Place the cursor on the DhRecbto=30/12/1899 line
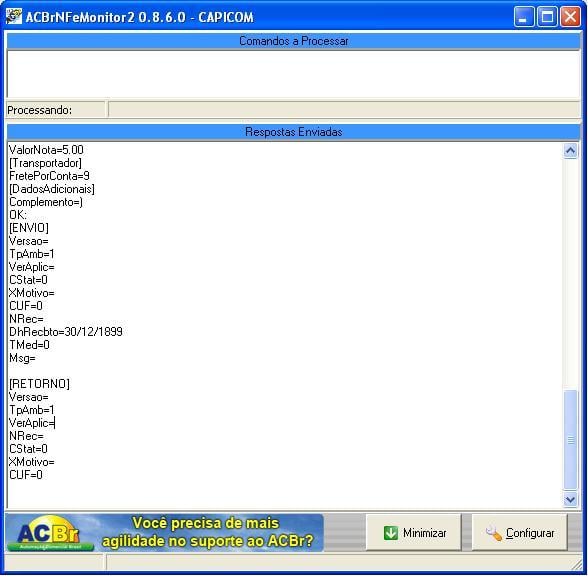 tap(66, 332)
